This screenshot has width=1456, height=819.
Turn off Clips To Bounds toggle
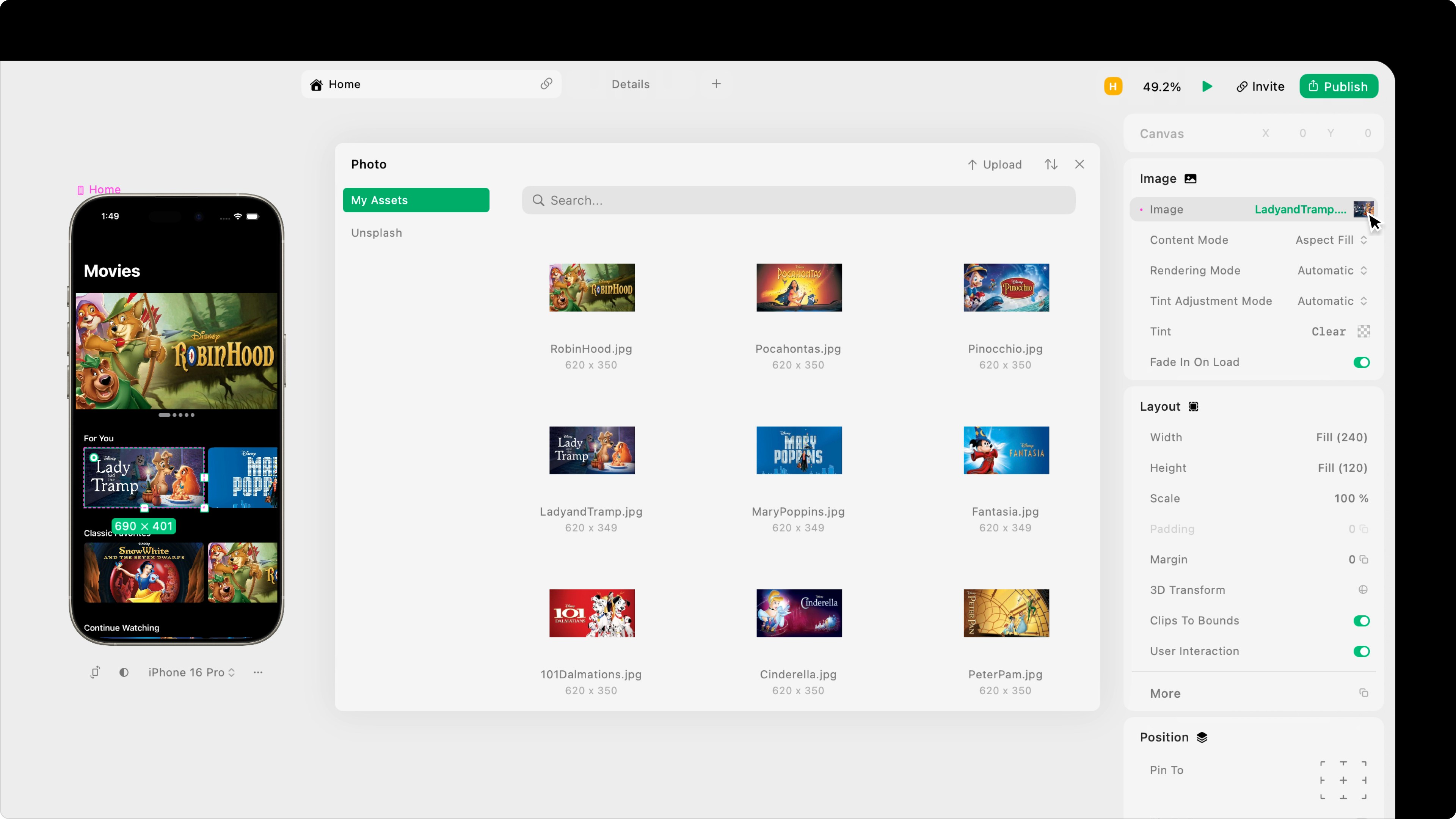(1361, 621)
